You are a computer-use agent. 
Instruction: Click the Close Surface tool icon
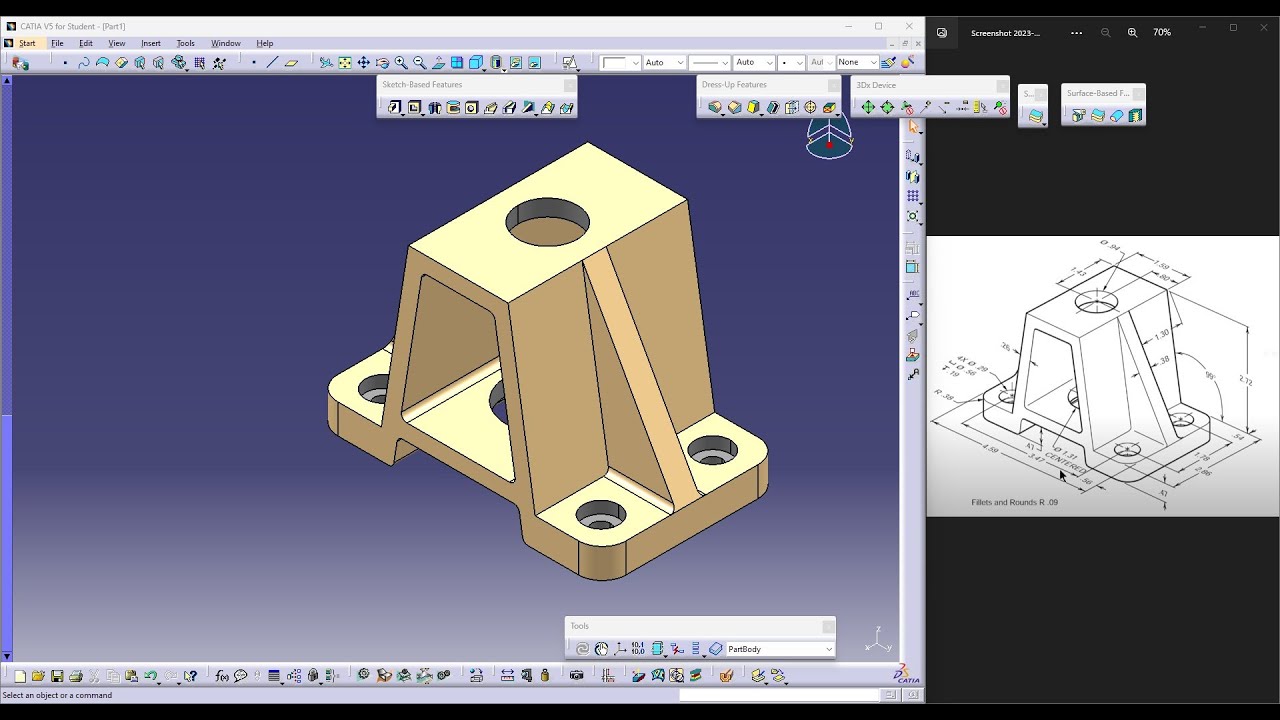(1117, 116)
